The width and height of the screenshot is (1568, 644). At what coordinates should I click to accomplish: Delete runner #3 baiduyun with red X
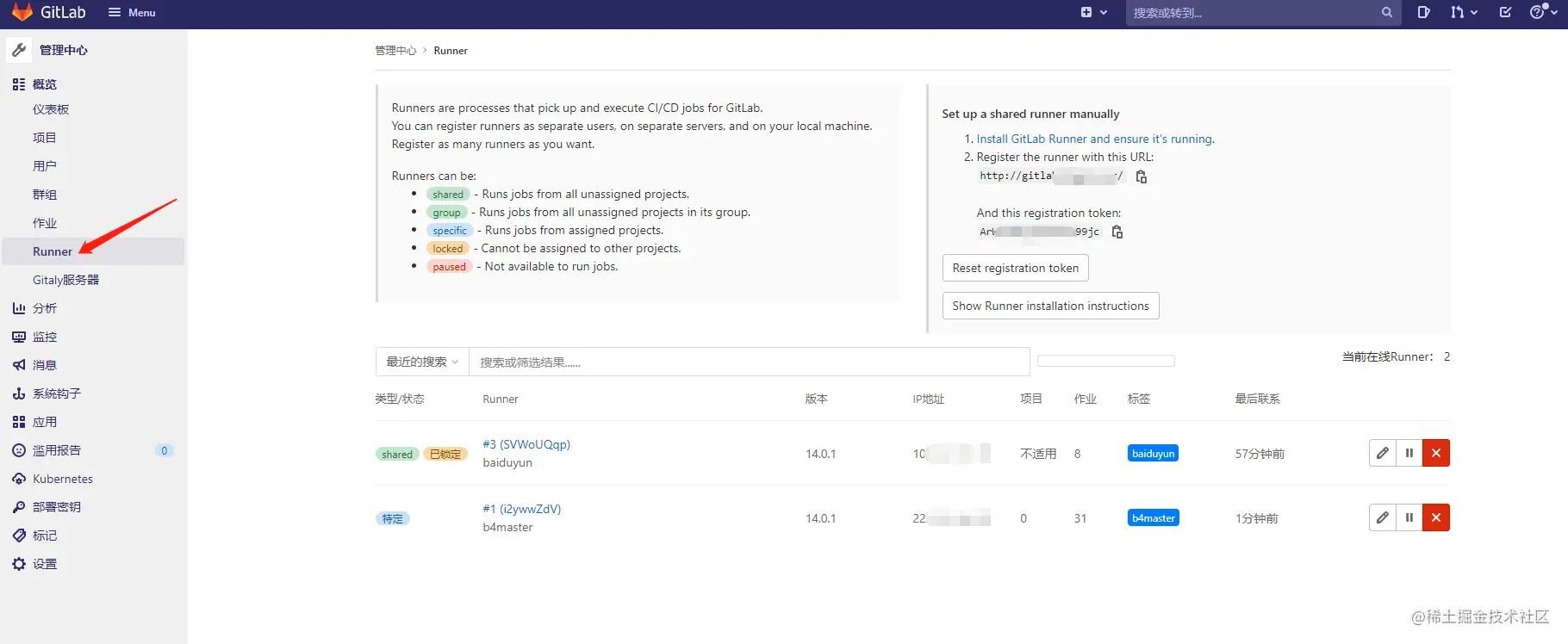pos(1436,453)
